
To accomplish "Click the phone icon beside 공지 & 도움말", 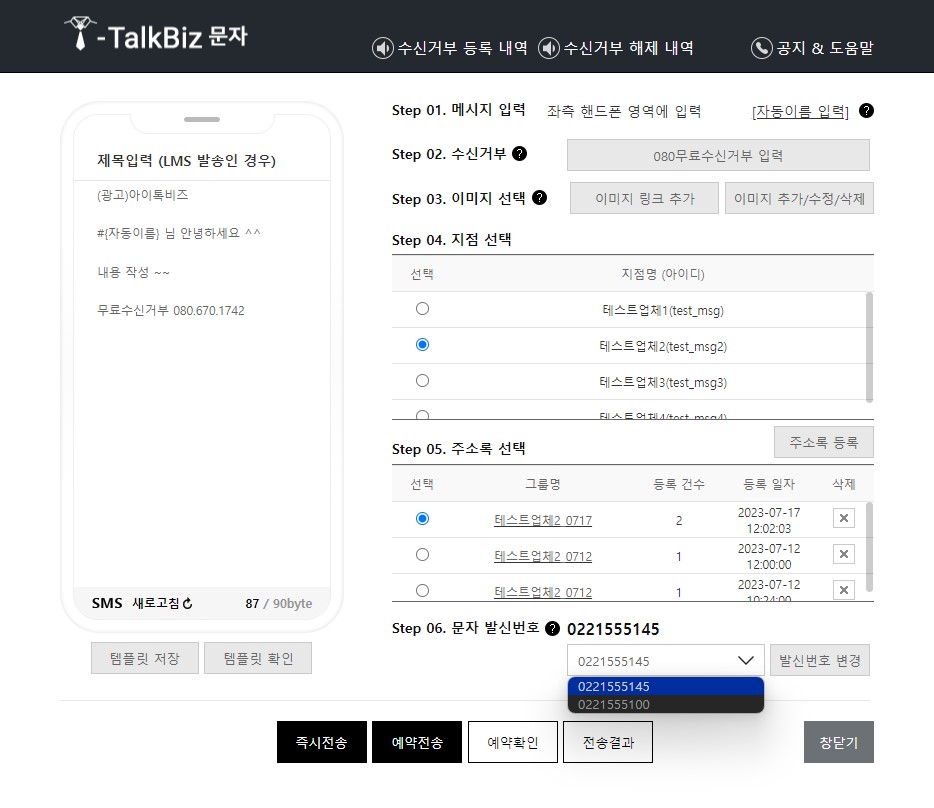I will (x=760, y=47).
